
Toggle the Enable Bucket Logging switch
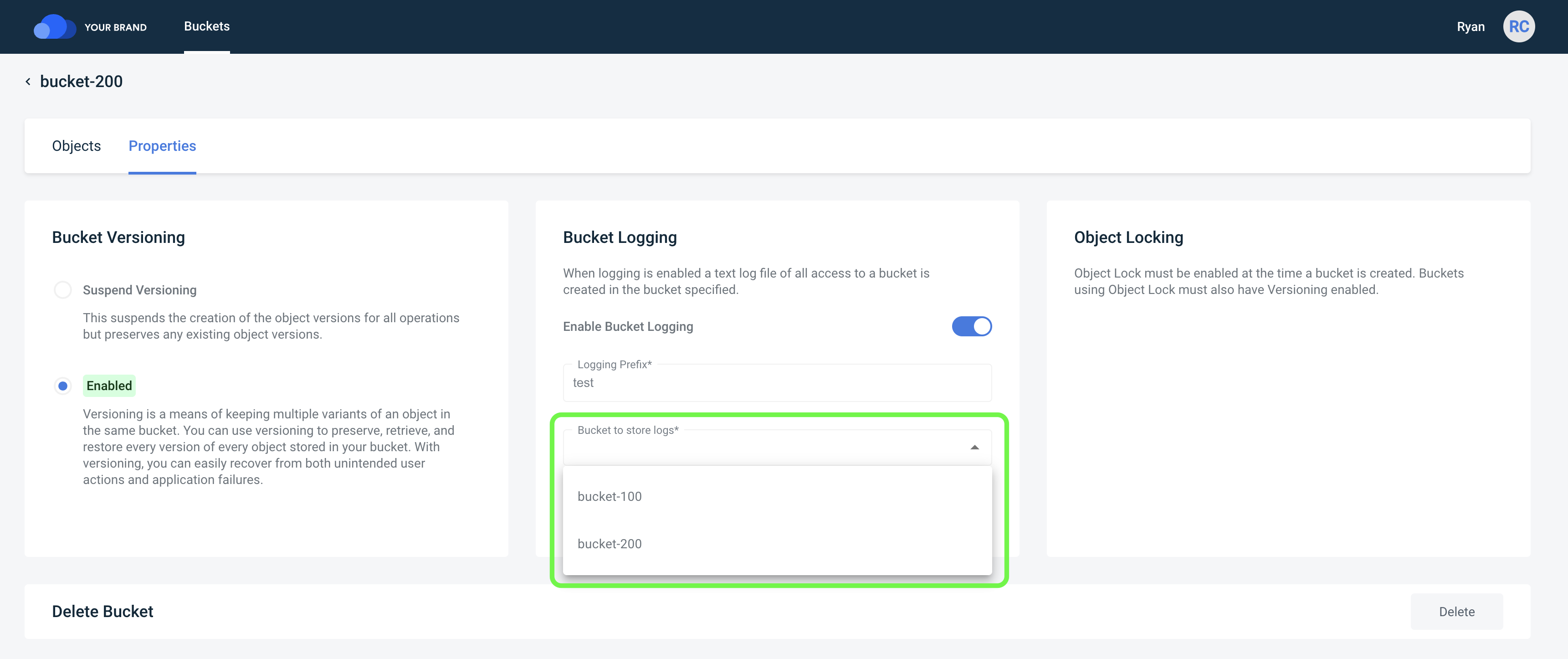tap(972, 326)
